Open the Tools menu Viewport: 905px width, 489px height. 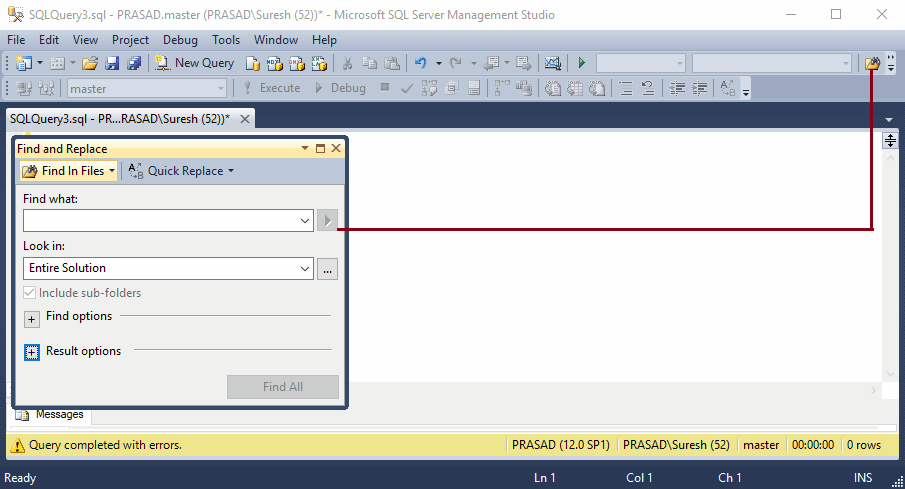tap(226, 40)
